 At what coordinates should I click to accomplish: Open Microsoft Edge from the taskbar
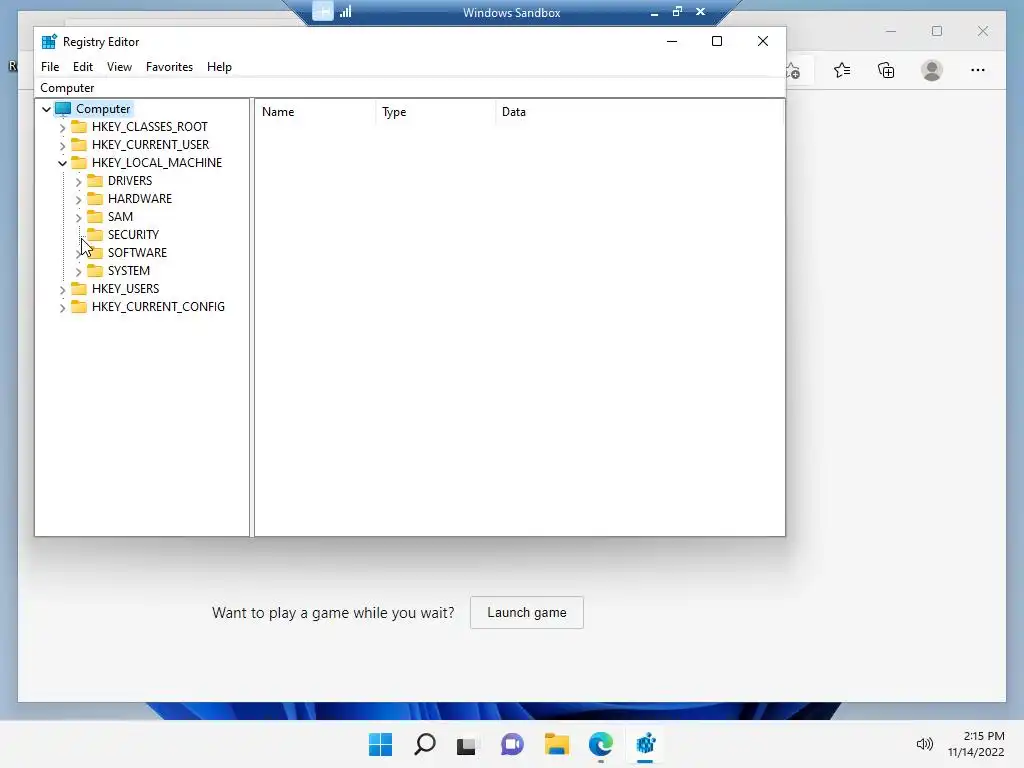601,744
